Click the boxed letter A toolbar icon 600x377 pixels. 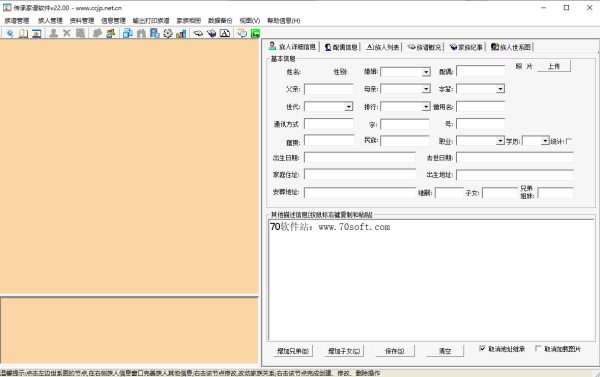(x=225, y=34)
